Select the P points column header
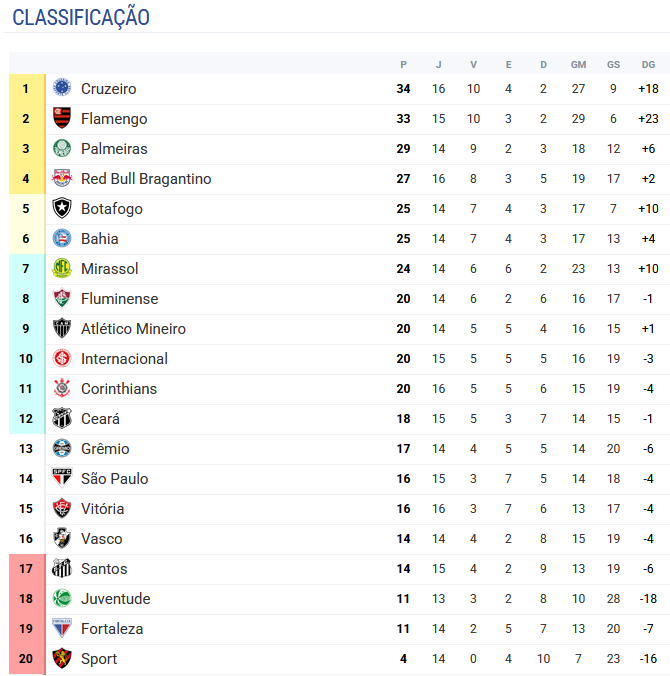The height and width of the screenshot is (676, 670). (x=403, y=65)
